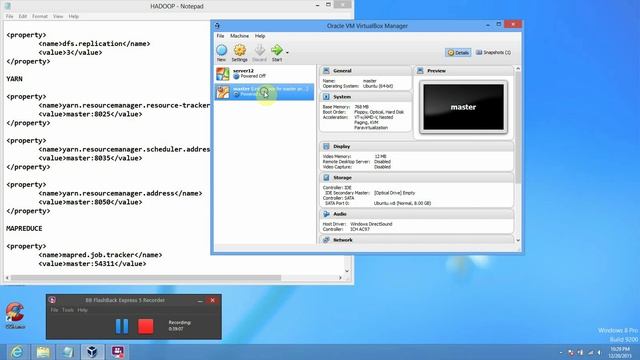
Task: Click the mapred.job.tracker name line in Notepad
Action: tap(100, 255)
